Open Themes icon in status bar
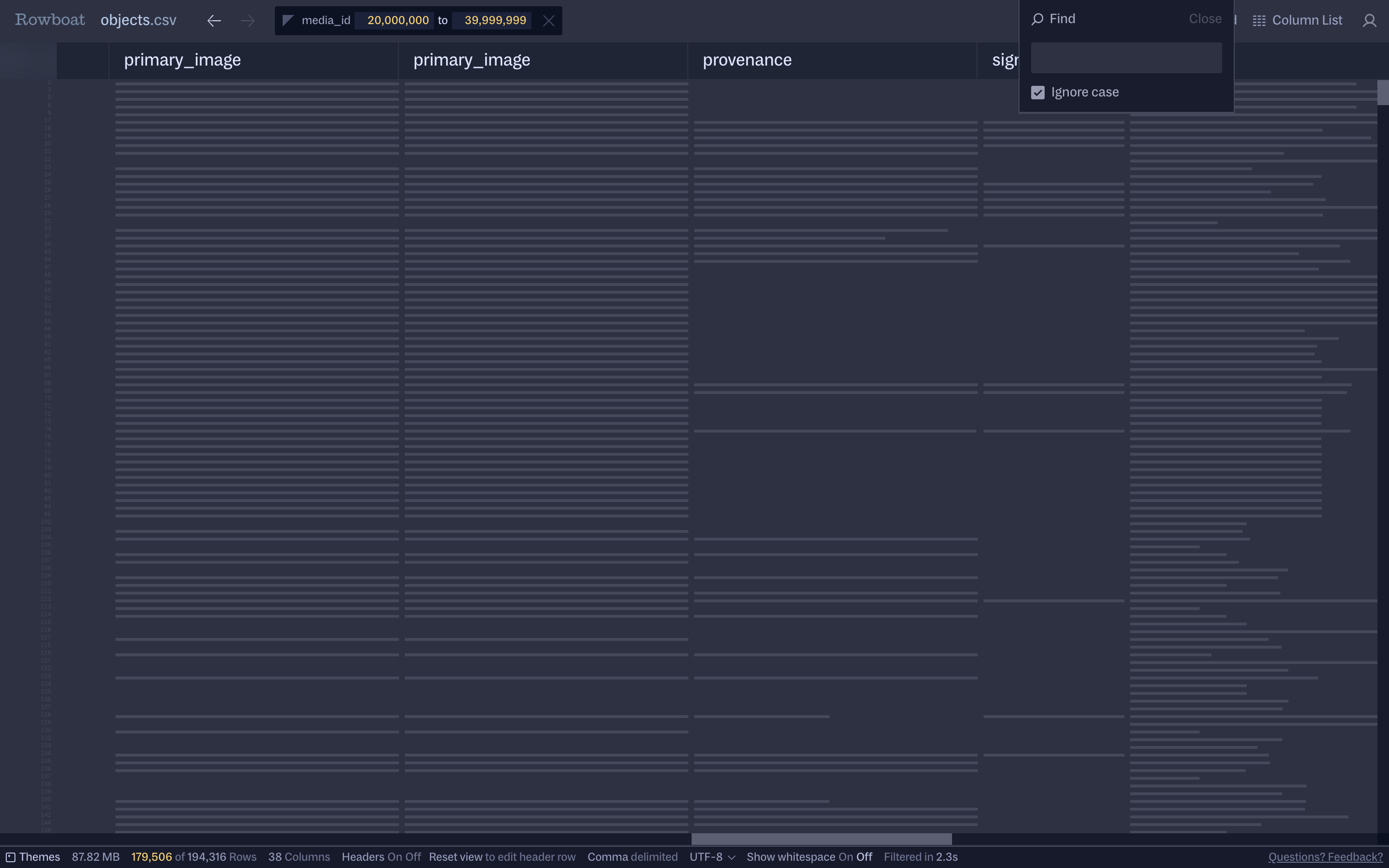Image resolution: width=1389 pixels, height=868 pixels. (10, 857)
